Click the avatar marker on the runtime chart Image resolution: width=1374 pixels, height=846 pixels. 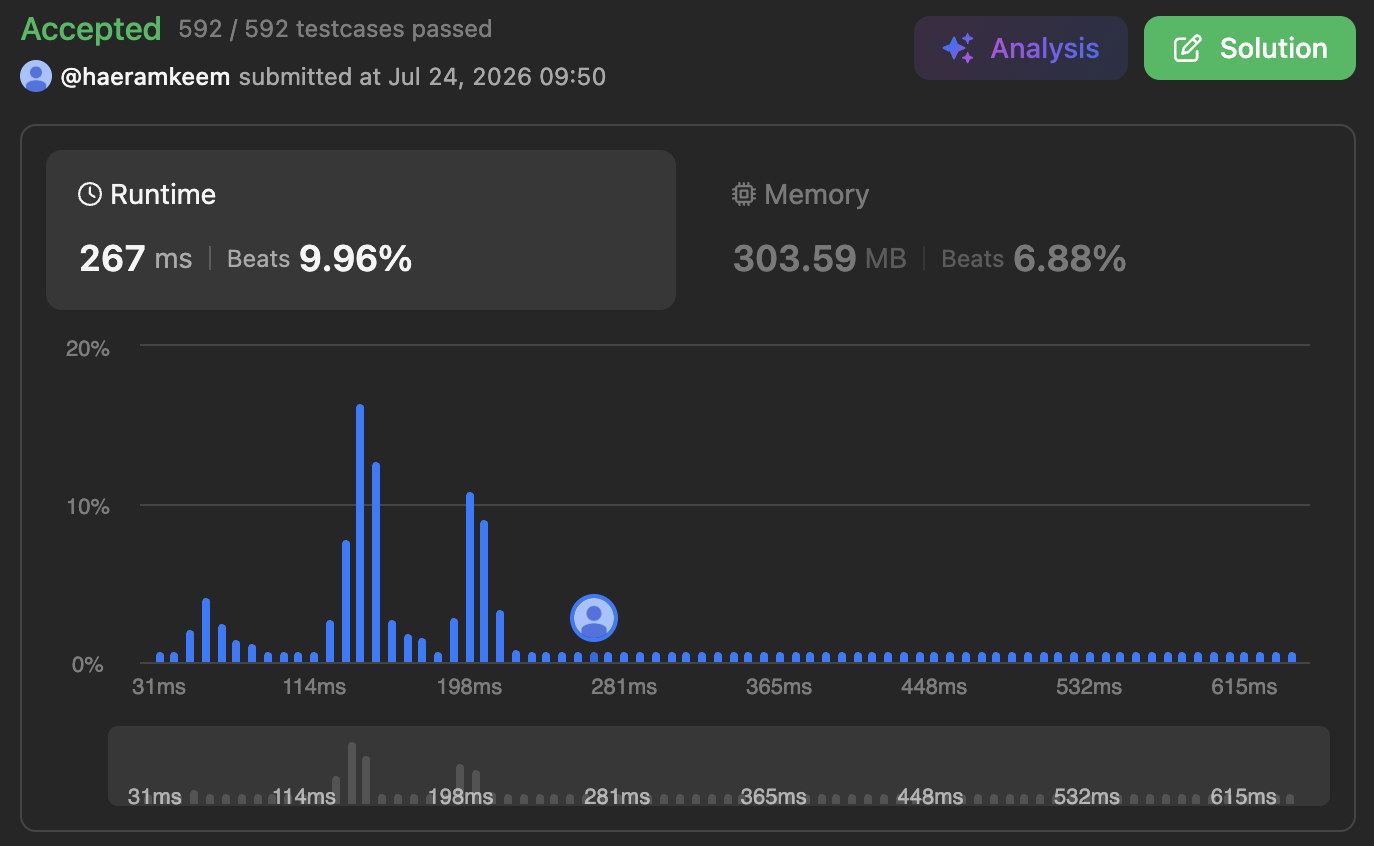pyautogui.click(x=594, y=617)
